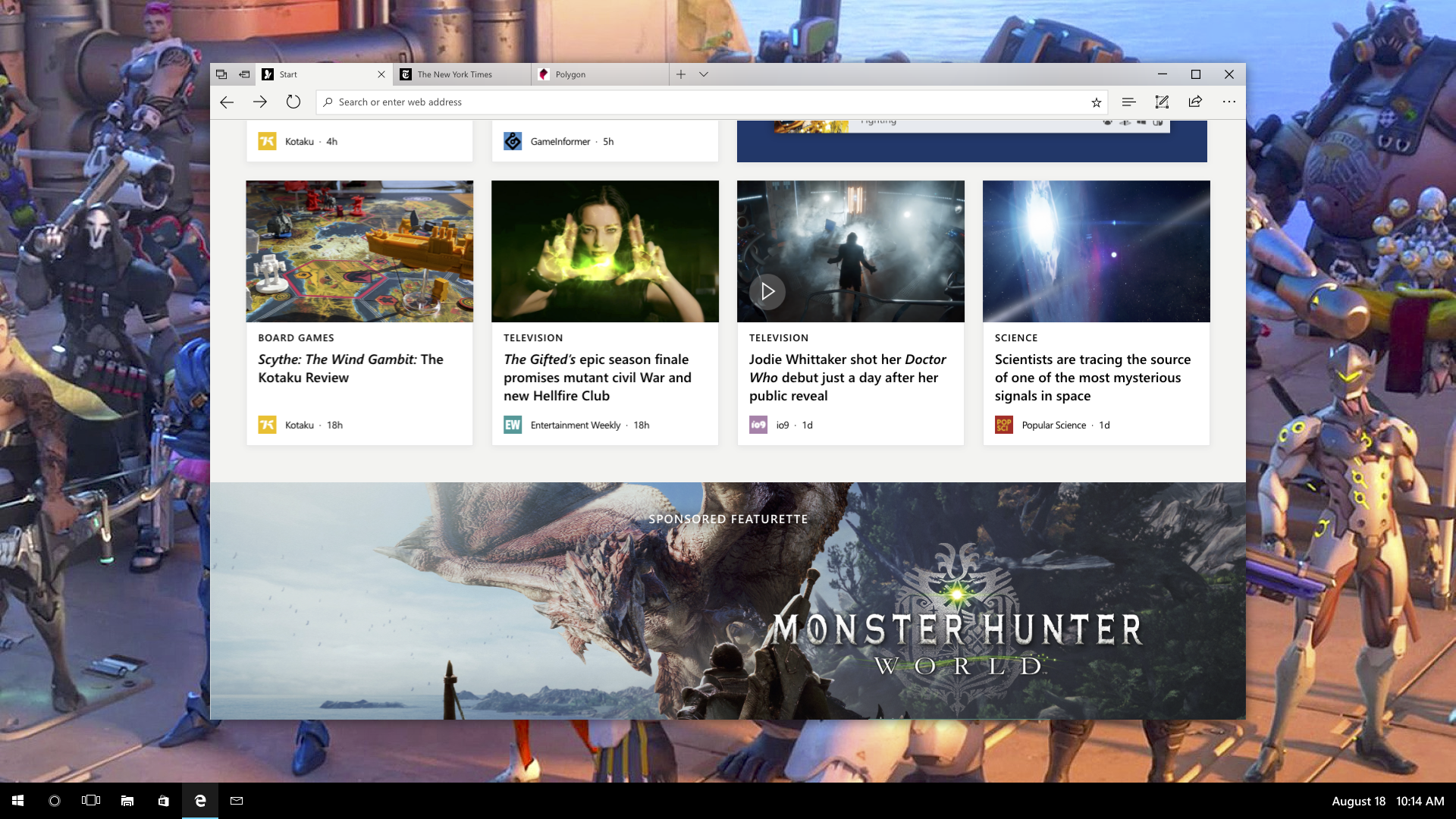Click the SCIENCE category label
This screenshot has height=819, width=1456.
1016,338
